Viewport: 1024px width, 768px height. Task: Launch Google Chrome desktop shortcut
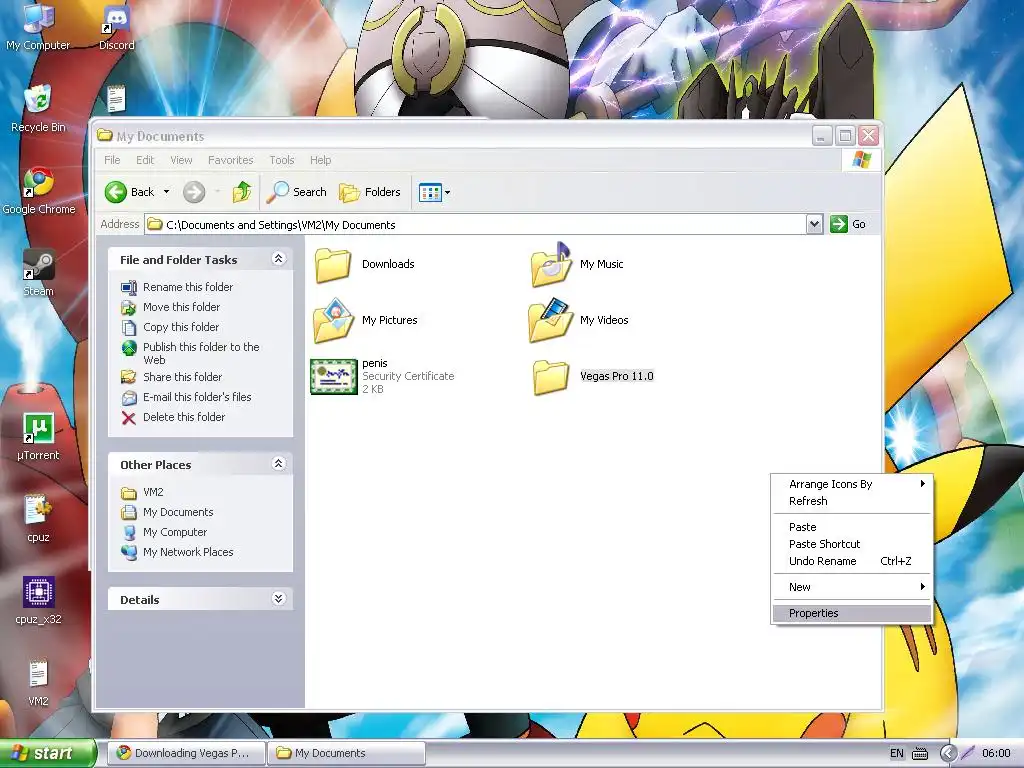point(39,191)
